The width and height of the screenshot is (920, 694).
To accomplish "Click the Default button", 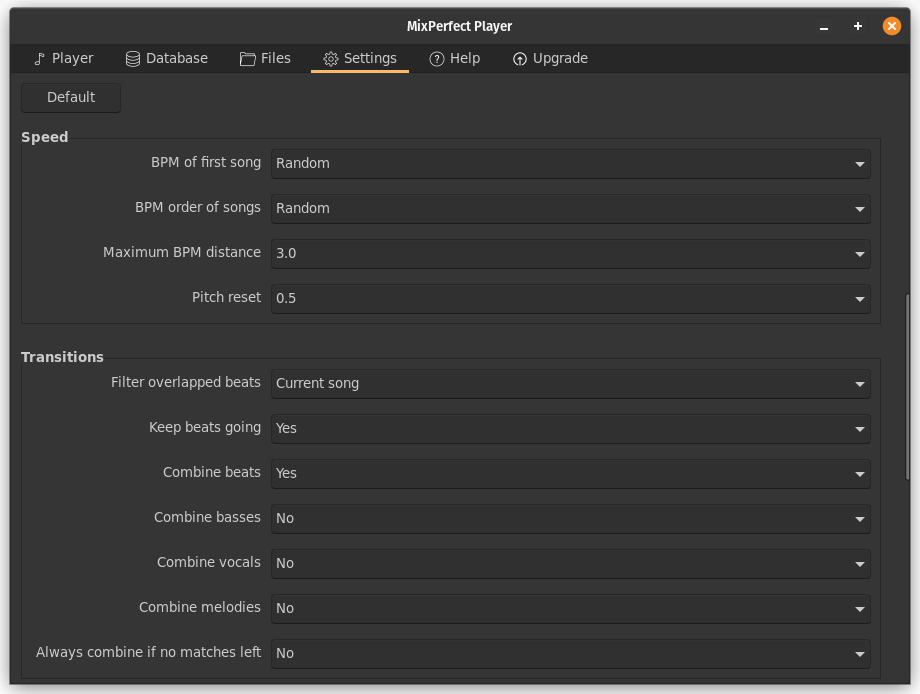I will point(71,97).
